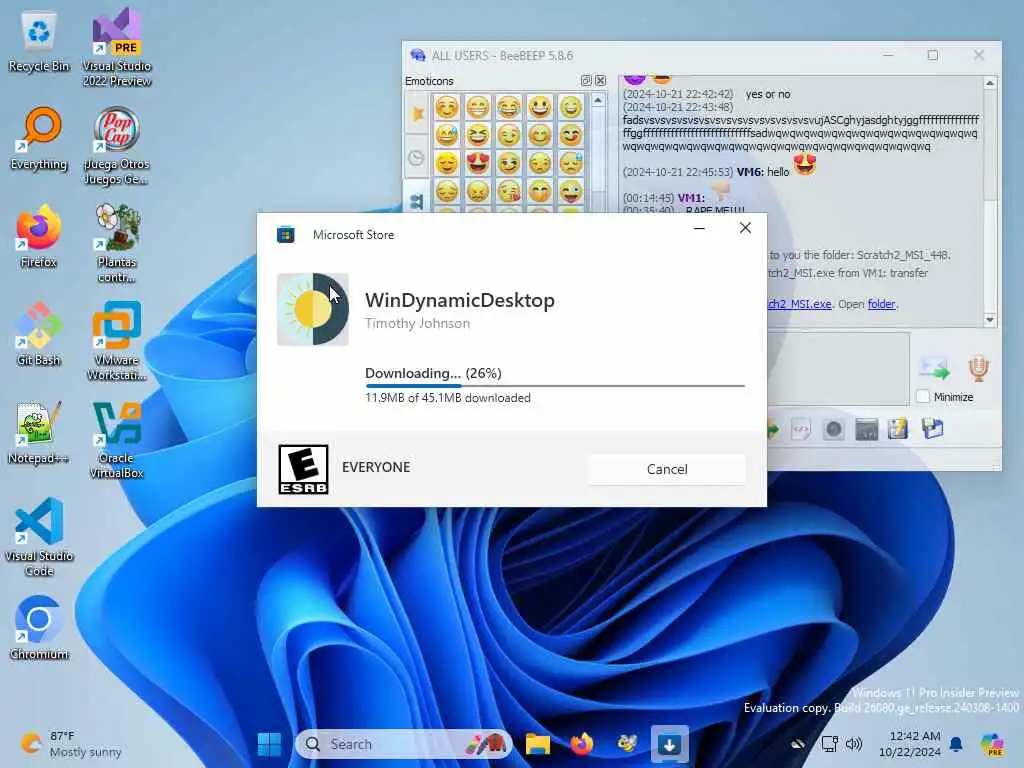The image size is (1024, 768).
Task: Open the 'folder' link in BeeBEEP chat
Action: point(882,304)
